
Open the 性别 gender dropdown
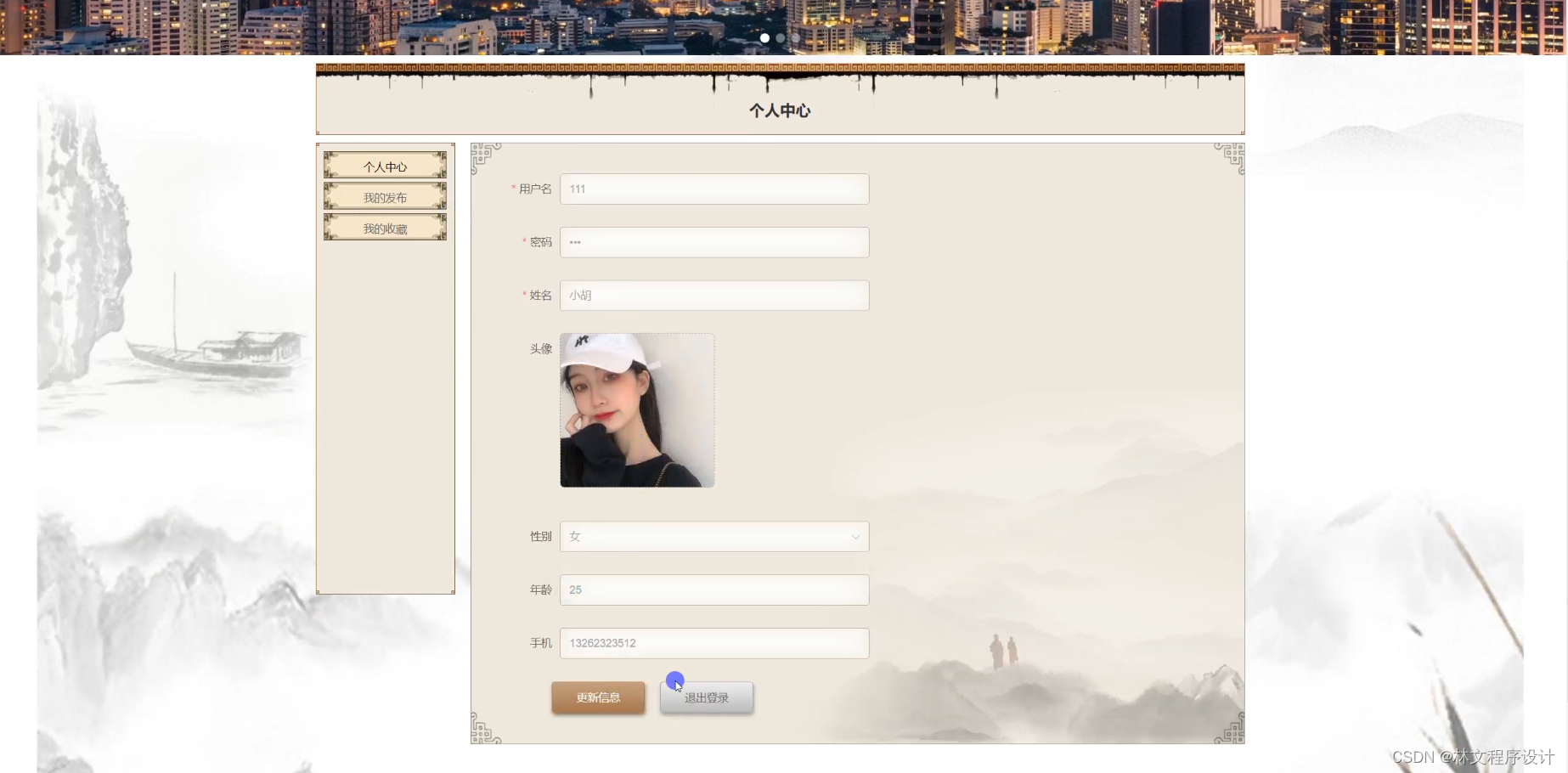tap(713, 536)
